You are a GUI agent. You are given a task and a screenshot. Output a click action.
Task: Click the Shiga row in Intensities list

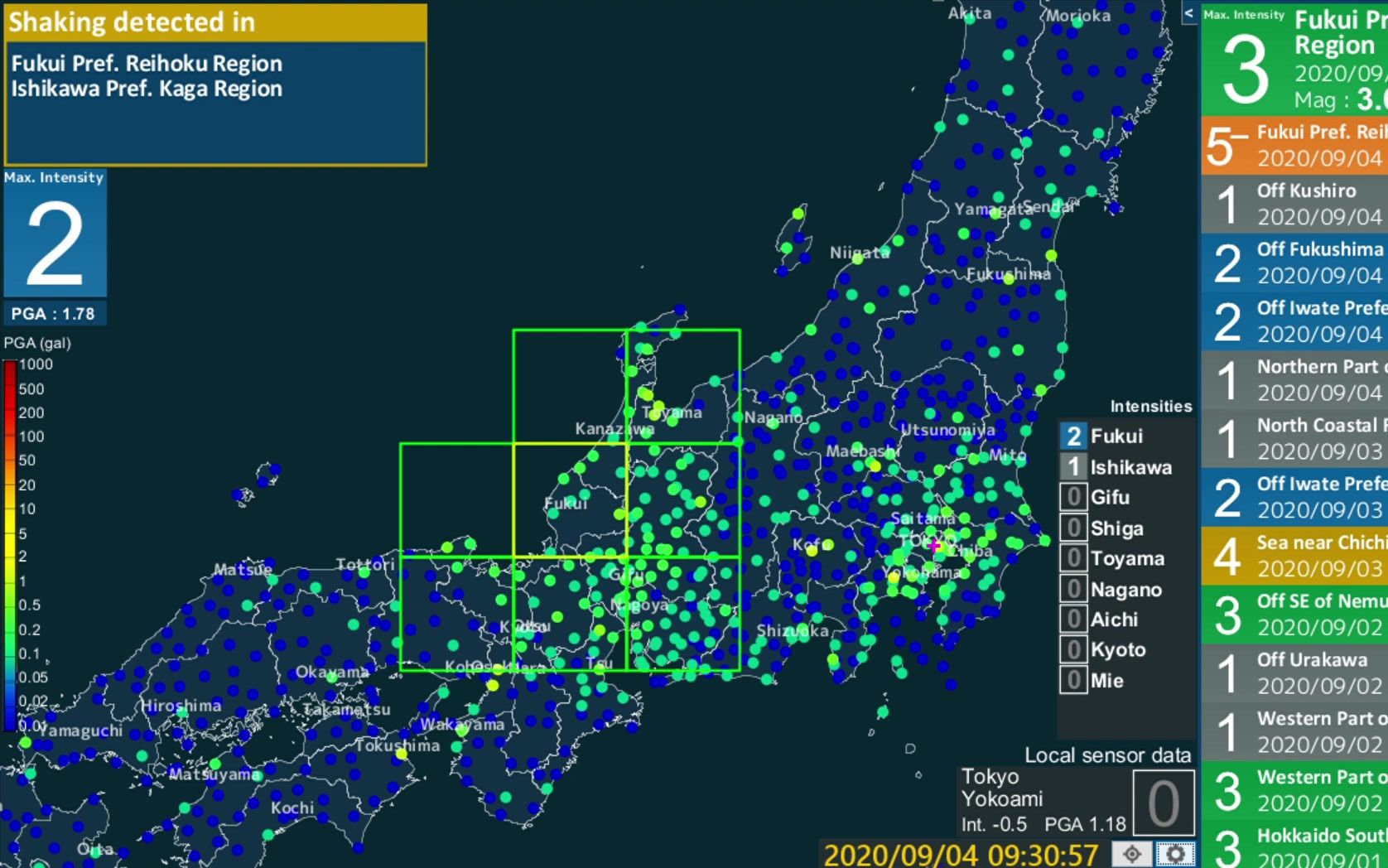click(1126, 528)
